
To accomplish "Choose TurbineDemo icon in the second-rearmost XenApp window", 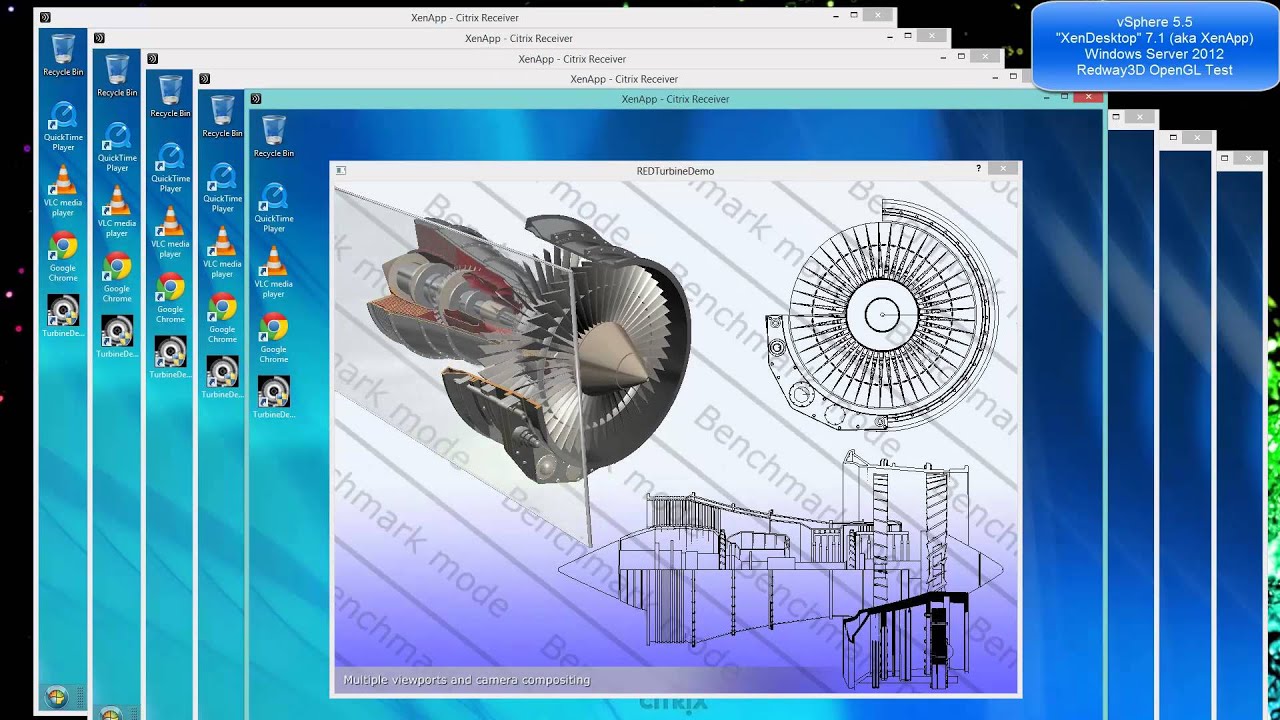I will [x=117, y=338].
